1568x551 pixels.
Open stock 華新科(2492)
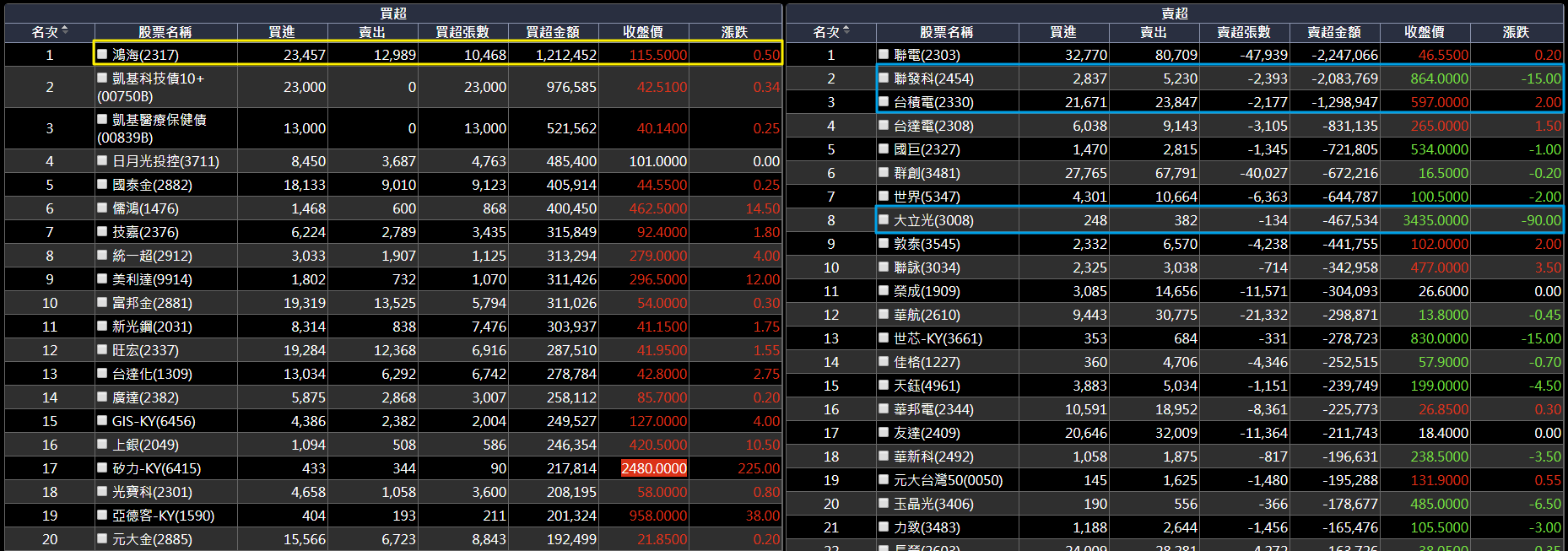pyautogui.click(x=933, y=456)
